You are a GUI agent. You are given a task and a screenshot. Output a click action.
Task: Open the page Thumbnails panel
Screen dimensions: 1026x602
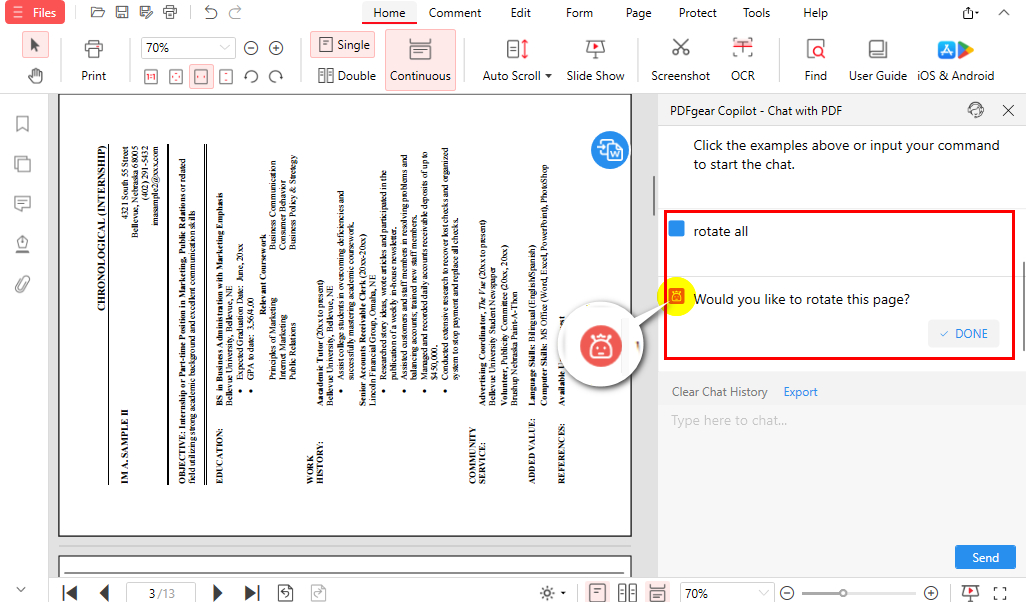(22, 164)
